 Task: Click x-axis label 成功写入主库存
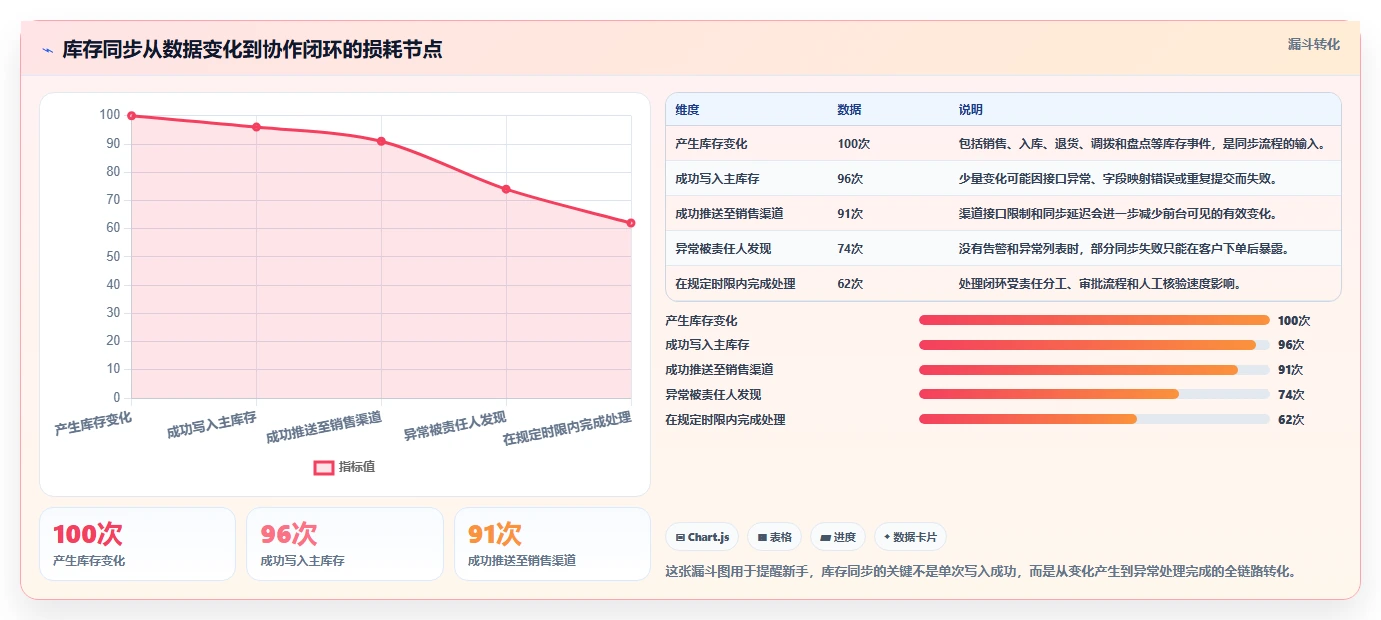[212, 424]
